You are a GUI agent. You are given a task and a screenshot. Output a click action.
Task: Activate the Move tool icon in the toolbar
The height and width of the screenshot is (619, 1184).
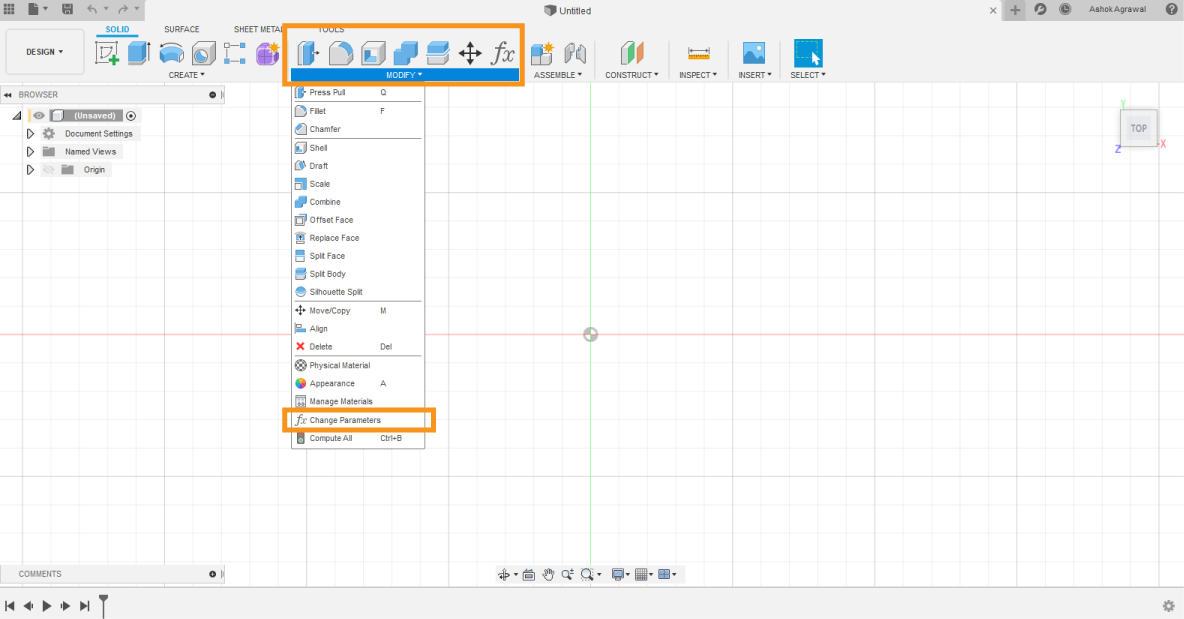coord(470,52)
